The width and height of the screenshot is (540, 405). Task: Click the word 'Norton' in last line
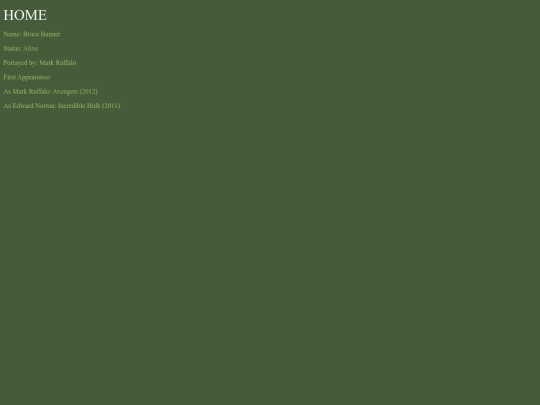click(45, 106)
